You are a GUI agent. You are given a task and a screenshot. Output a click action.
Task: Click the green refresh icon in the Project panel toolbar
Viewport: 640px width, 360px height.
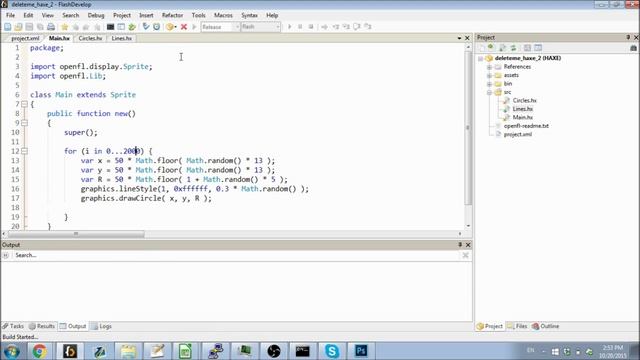tap(491, 48)
